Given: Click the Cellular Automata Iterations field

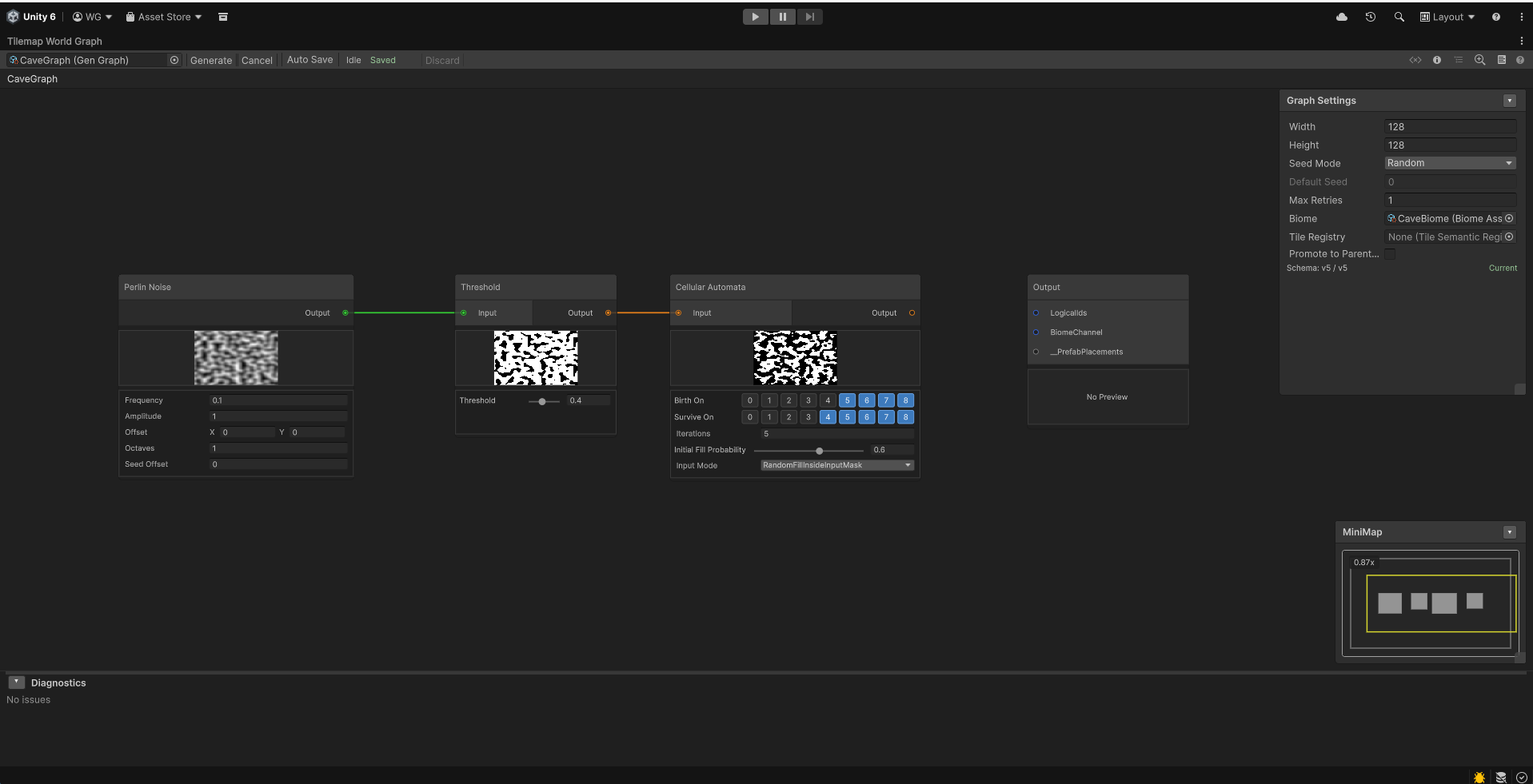Looking at the screenshot, I should point(837,434).
